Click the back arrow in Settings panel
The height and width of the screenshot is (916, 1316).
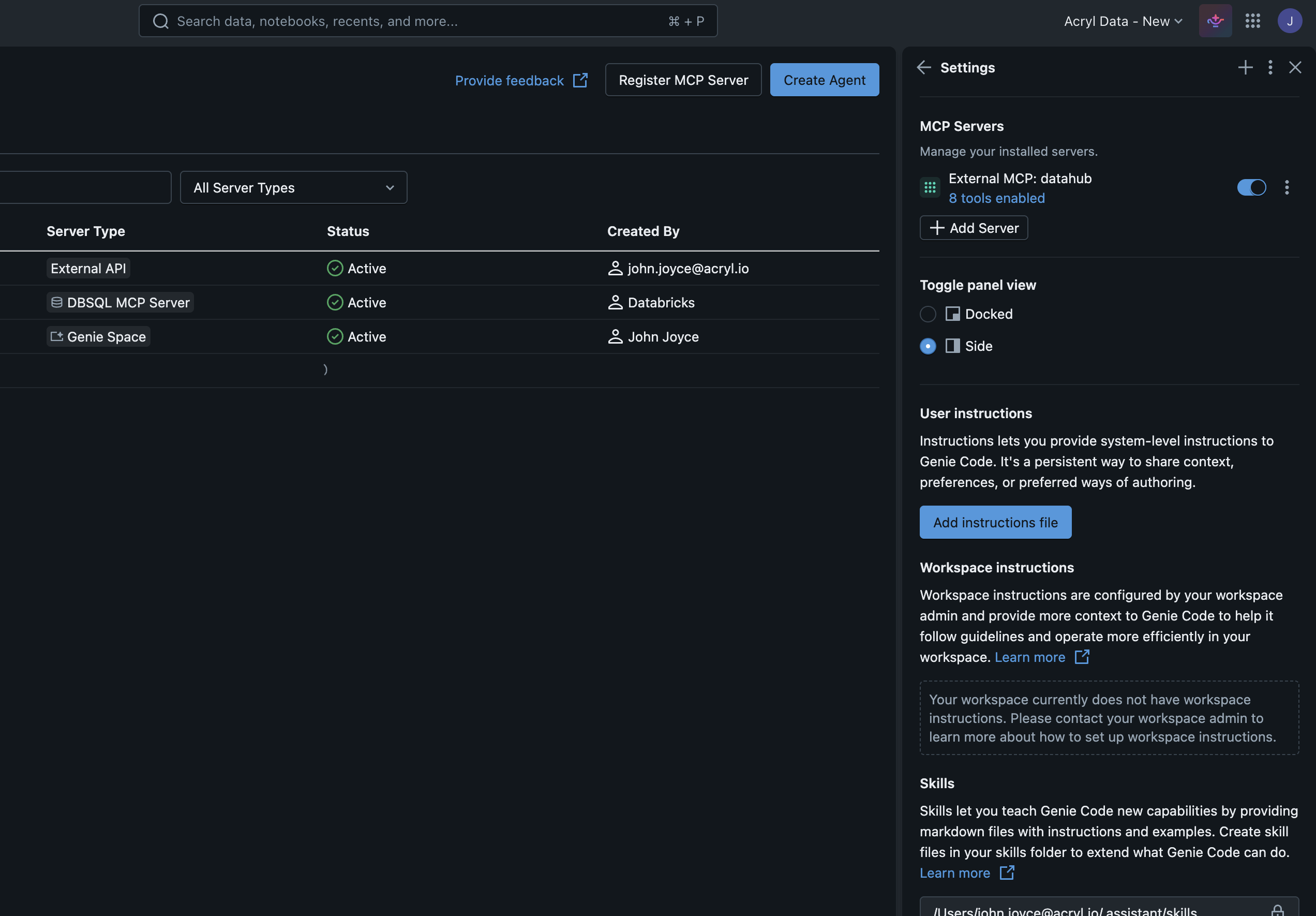coord(924,68)
